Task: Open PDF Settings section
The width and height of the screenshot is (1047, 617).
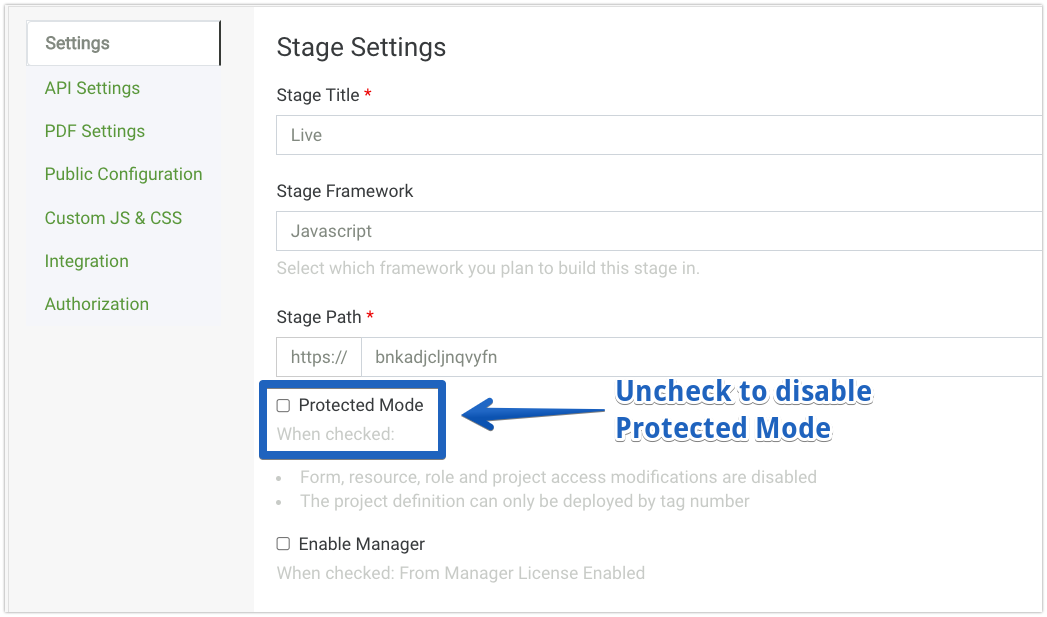Action: pyautogui.click(x=95, y=131)
